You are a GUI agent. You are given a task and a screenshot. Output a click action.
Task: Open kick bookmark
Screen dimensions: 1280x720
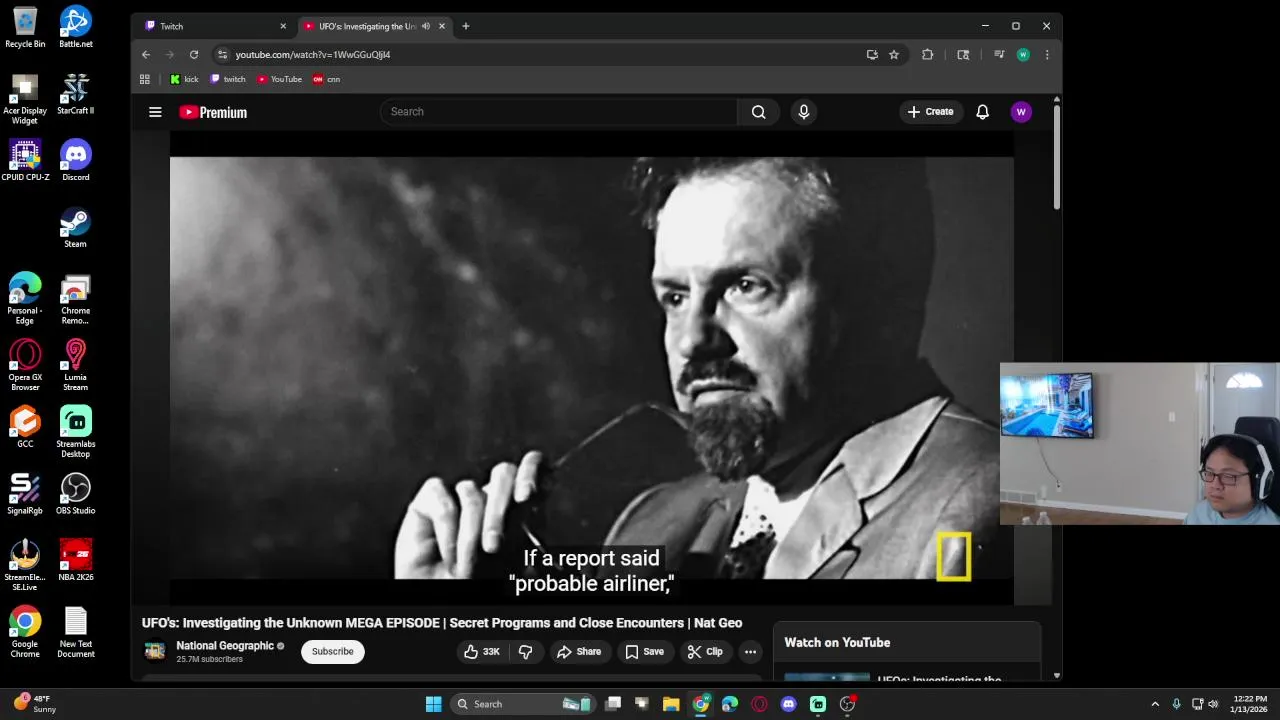[184, 79]
